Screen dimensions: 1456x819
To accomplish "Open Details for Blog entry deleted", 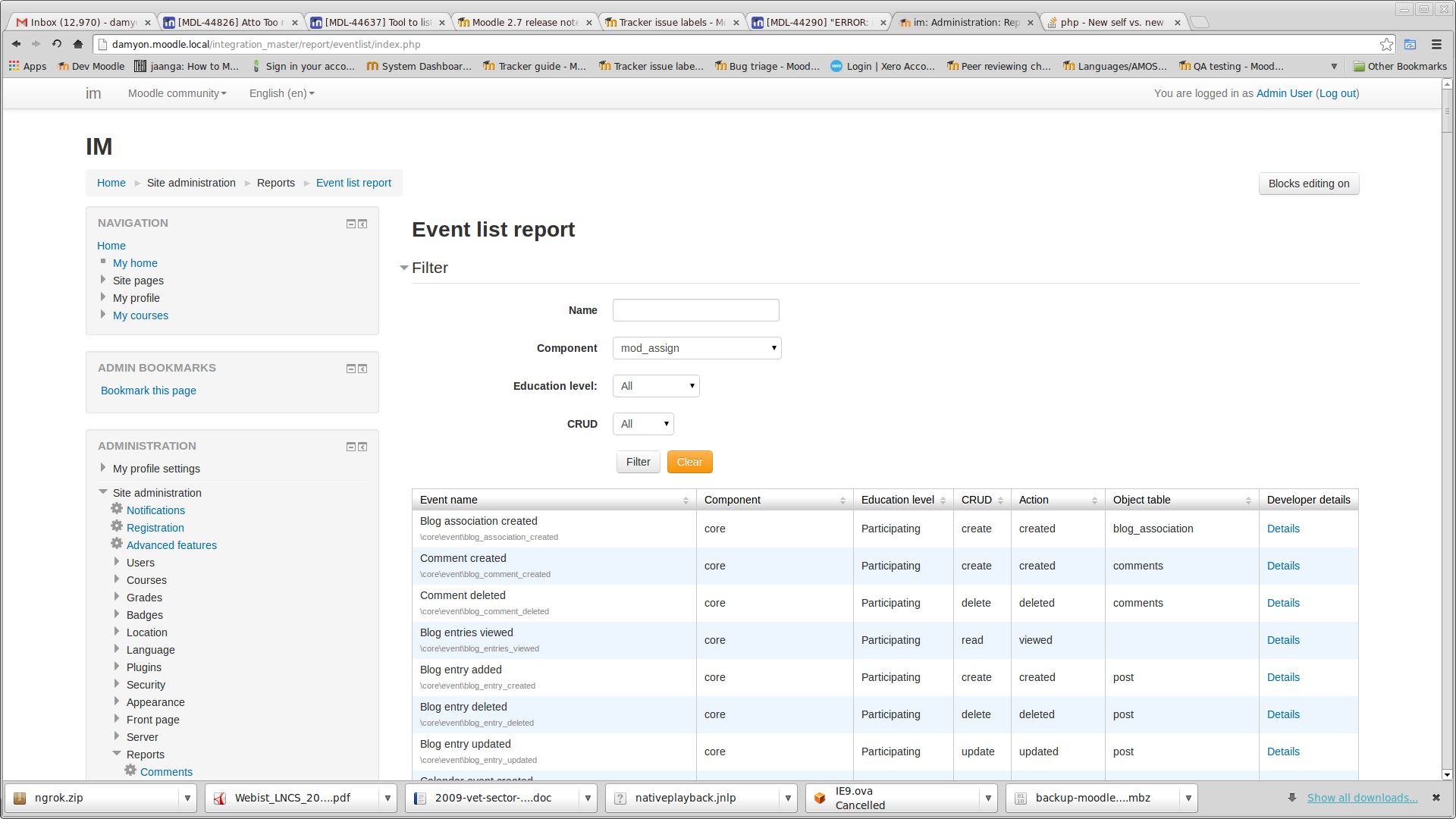I will click(1283, 714).
